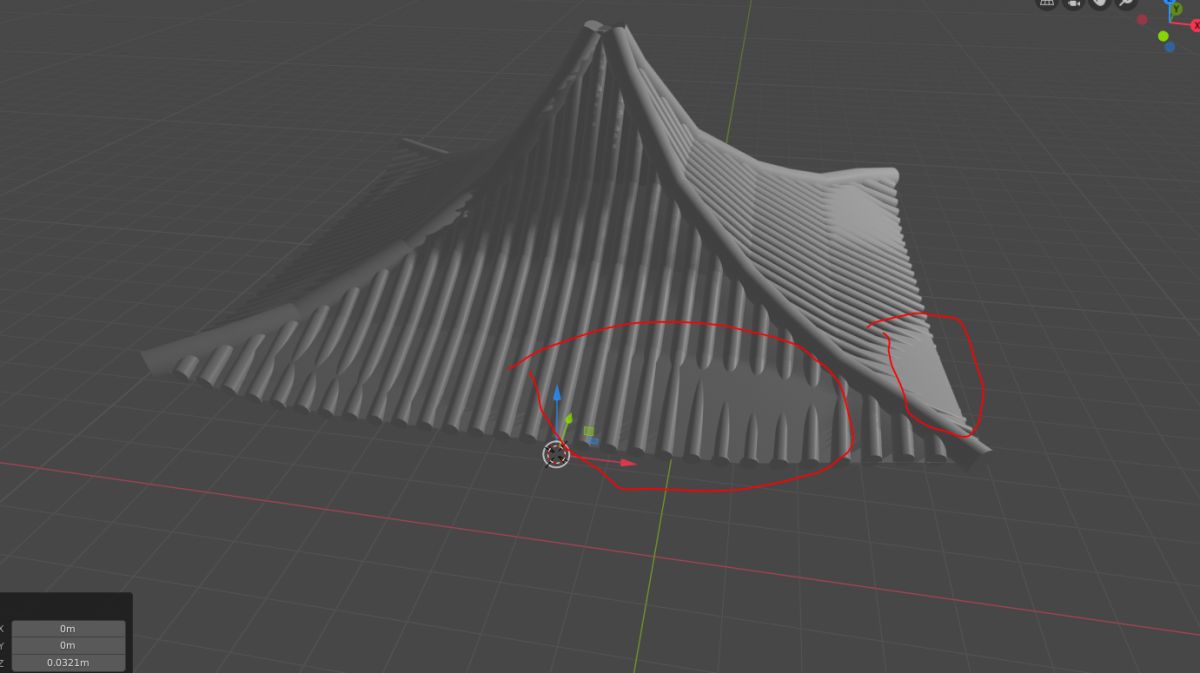1200x673 pixels.
Task: Click the red X axis on the navigation gizmo
Action: click(1194, 26)
